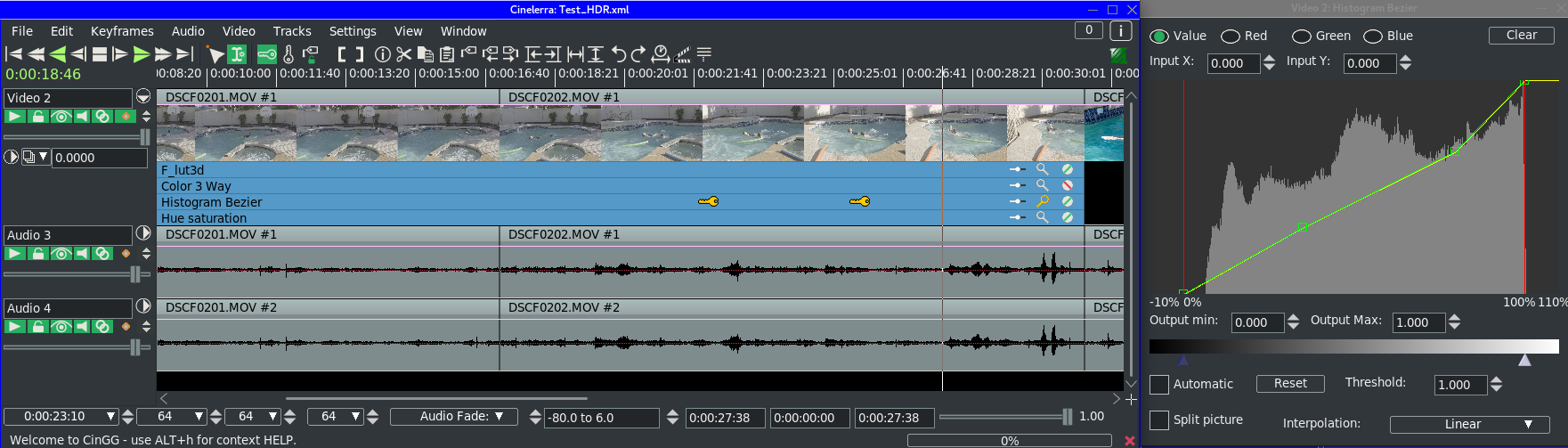1568x448 pixels.
Task: Tick the Split picture checkbox
Action: tap(1159, 420)
